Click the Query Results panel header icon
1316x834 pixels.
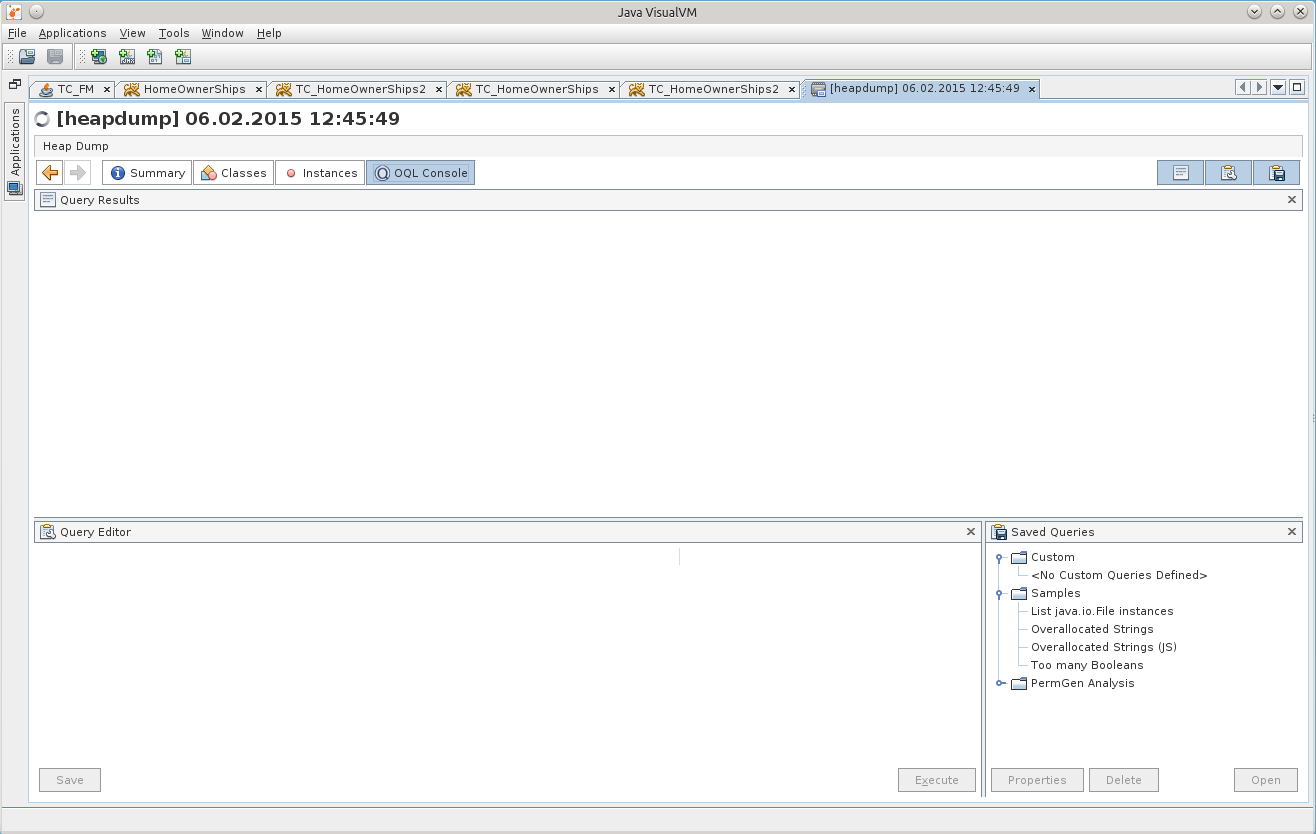(x=48, y=200)
